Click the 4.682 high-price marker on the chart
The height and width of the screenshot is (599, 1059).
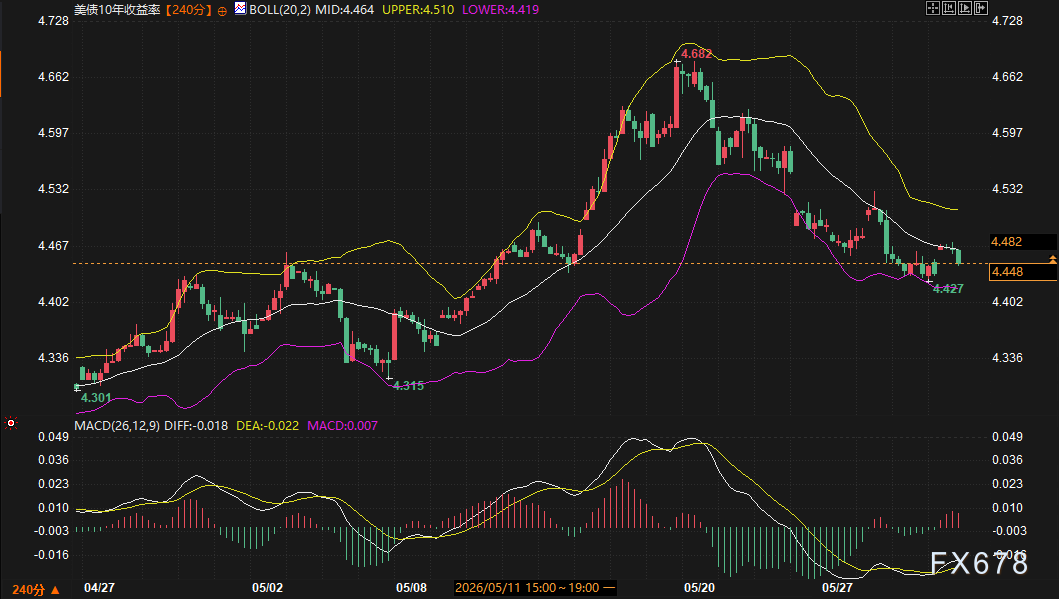[x=696, y=54]
